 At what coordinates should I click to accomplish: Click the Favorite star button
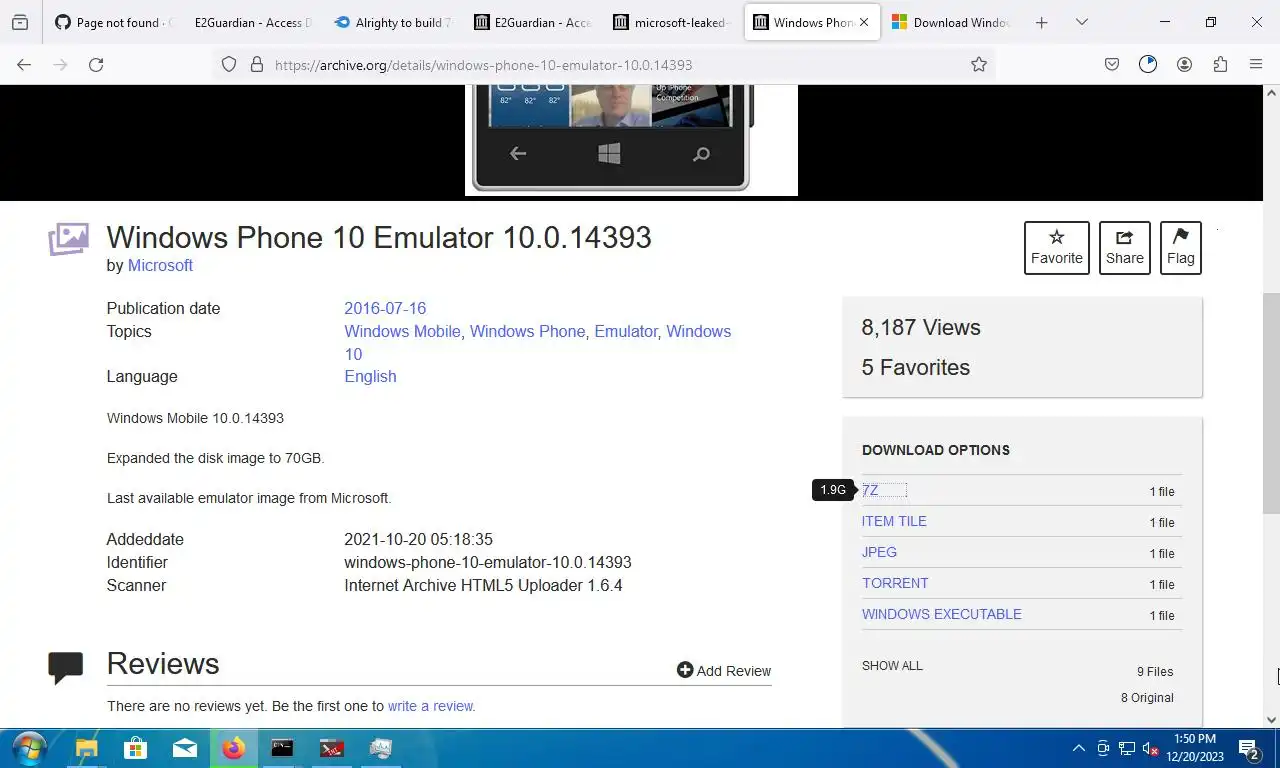[x=1056, y=247]
